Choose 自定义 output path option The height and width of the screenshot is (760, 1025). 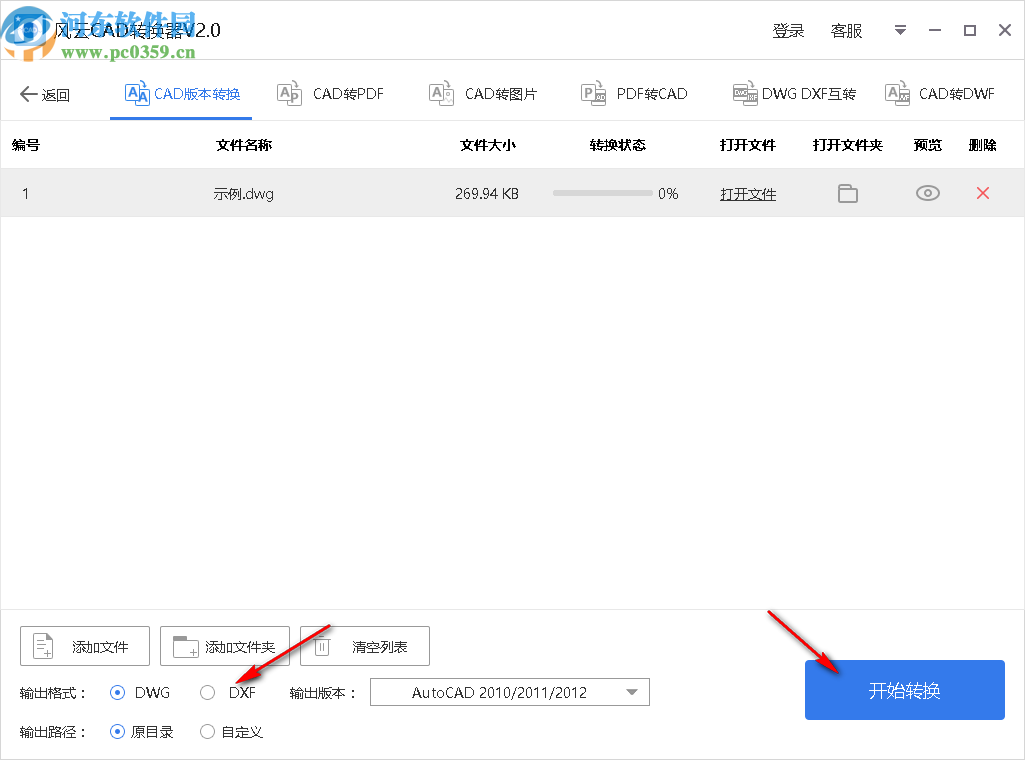click(x=207, y=731)
